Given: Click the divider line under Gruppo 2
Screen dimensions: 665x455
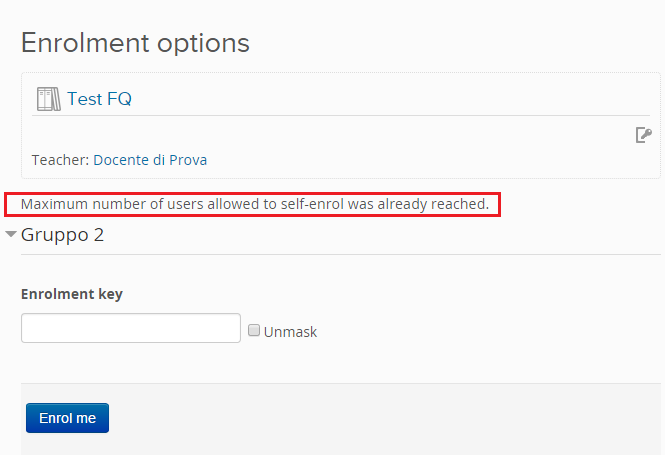Looking at the screenshot, I should [341, 254].
